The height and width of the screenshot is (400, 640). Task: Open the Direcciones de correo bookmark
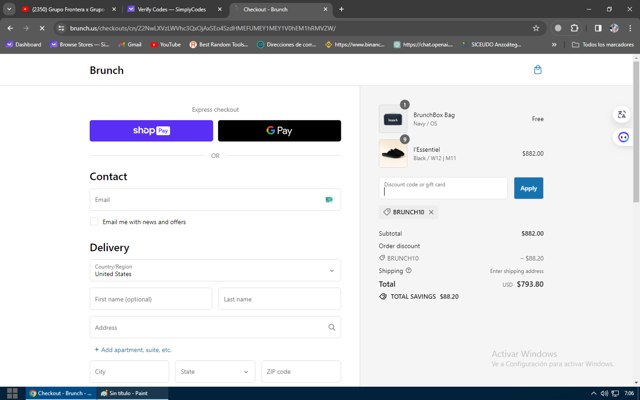tap(287, 44)
